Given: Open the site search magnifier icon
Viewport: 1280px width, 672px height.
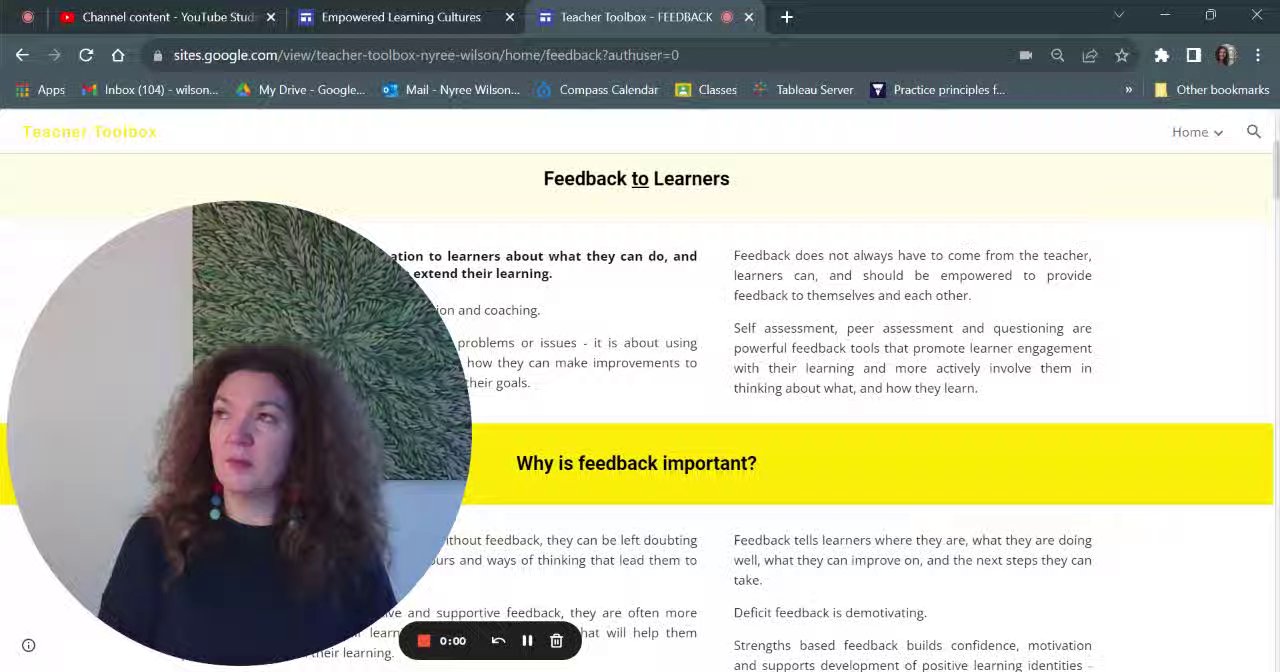Looking at the screenshot, I should (x=1254, y=132).
